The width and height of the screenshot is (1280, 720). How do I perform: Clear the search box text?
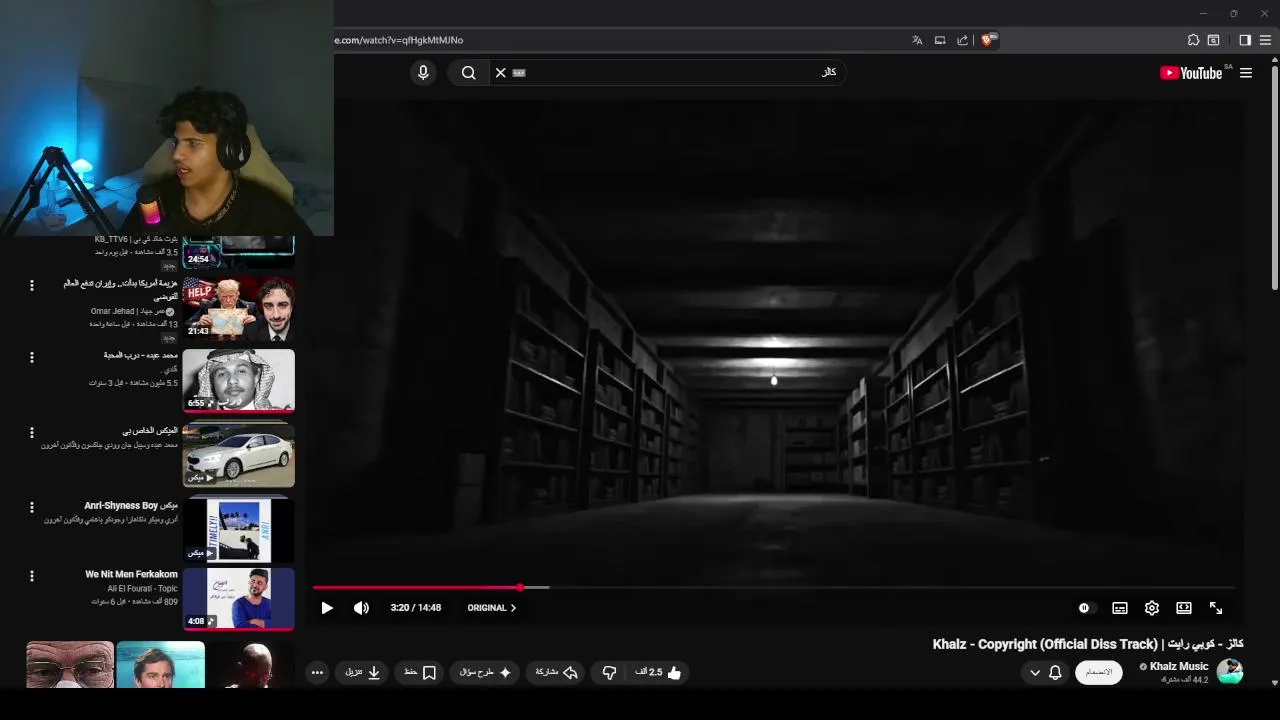501,72
